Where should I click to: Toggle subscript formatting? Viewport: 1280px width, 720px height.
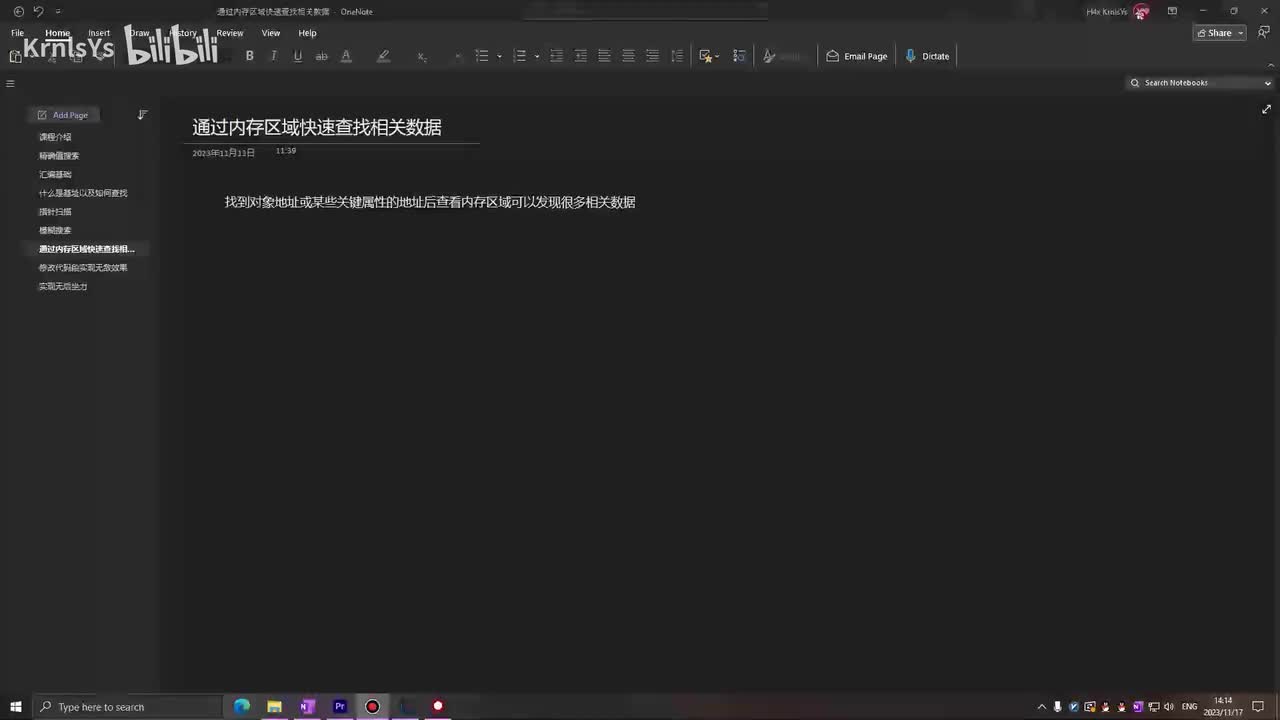422,57
